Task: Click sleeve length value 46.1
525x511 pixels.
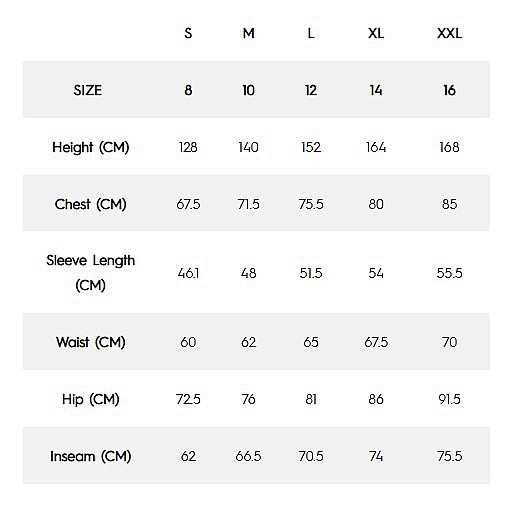Action: pos(188,273)
